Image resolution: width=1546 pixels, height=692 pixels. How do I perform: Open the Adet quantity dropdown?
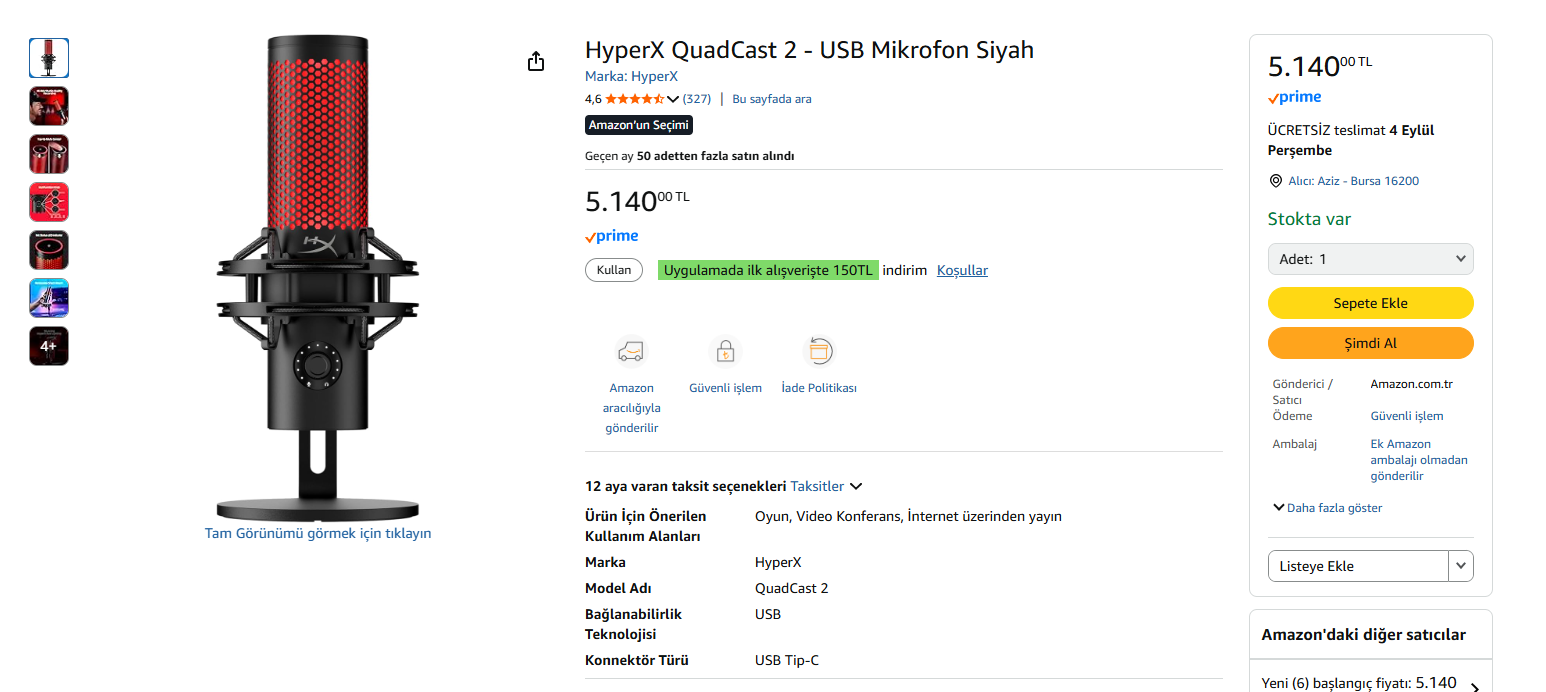click(1370, 259)
